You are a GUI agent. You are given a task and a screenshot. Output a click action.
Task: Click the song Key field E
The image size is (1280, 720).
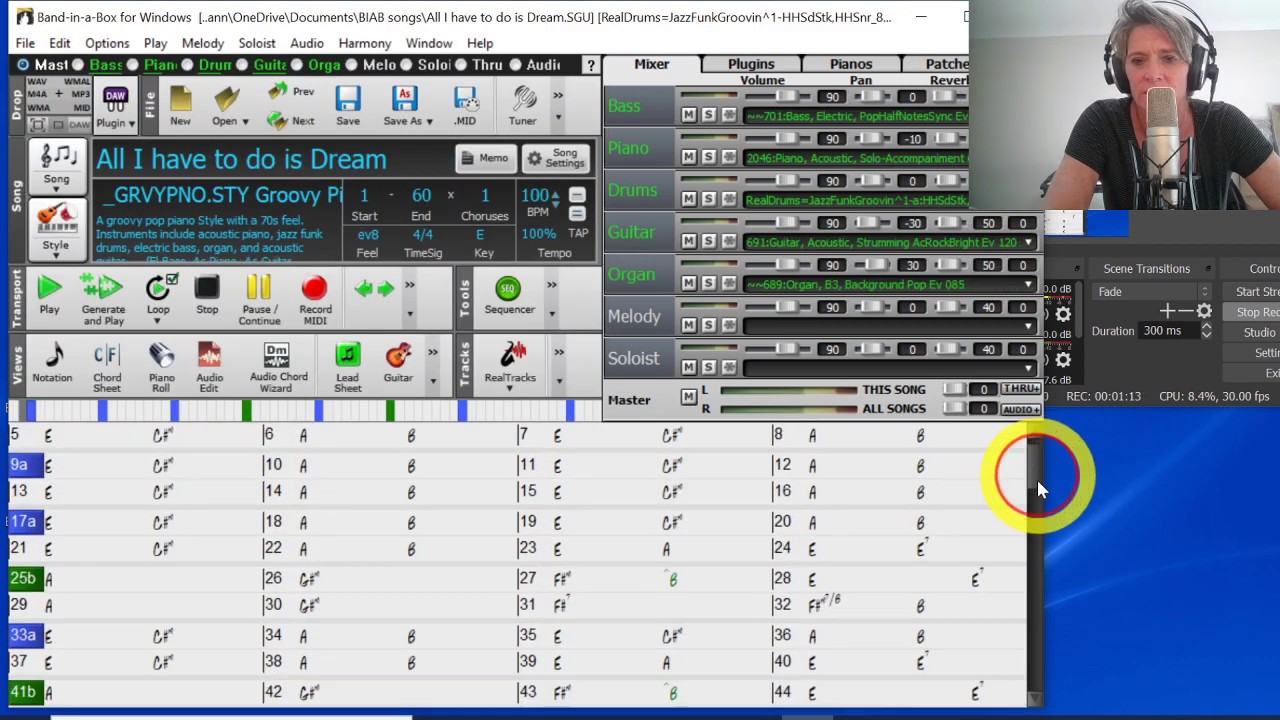(x=480, y=234)
